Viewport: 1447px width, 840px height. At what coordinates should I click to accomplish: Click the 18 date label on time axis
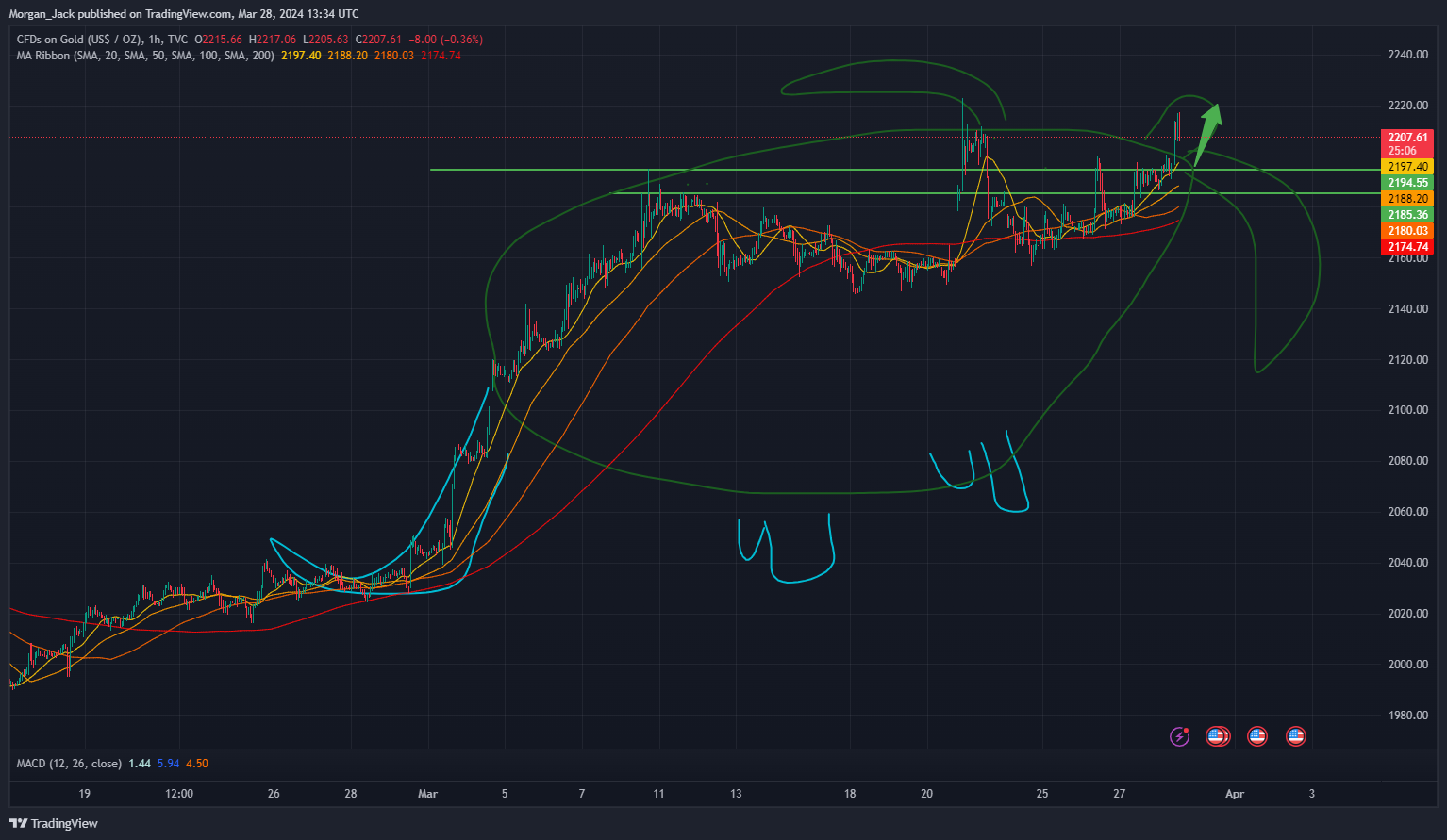[x=850, y=794]
